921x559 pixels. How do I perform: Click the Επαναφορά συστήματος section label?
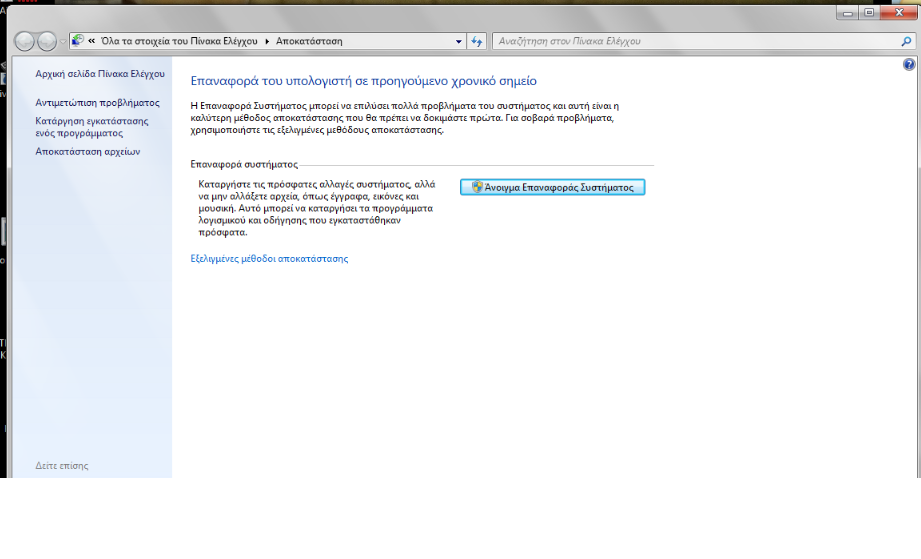(244, 164)
